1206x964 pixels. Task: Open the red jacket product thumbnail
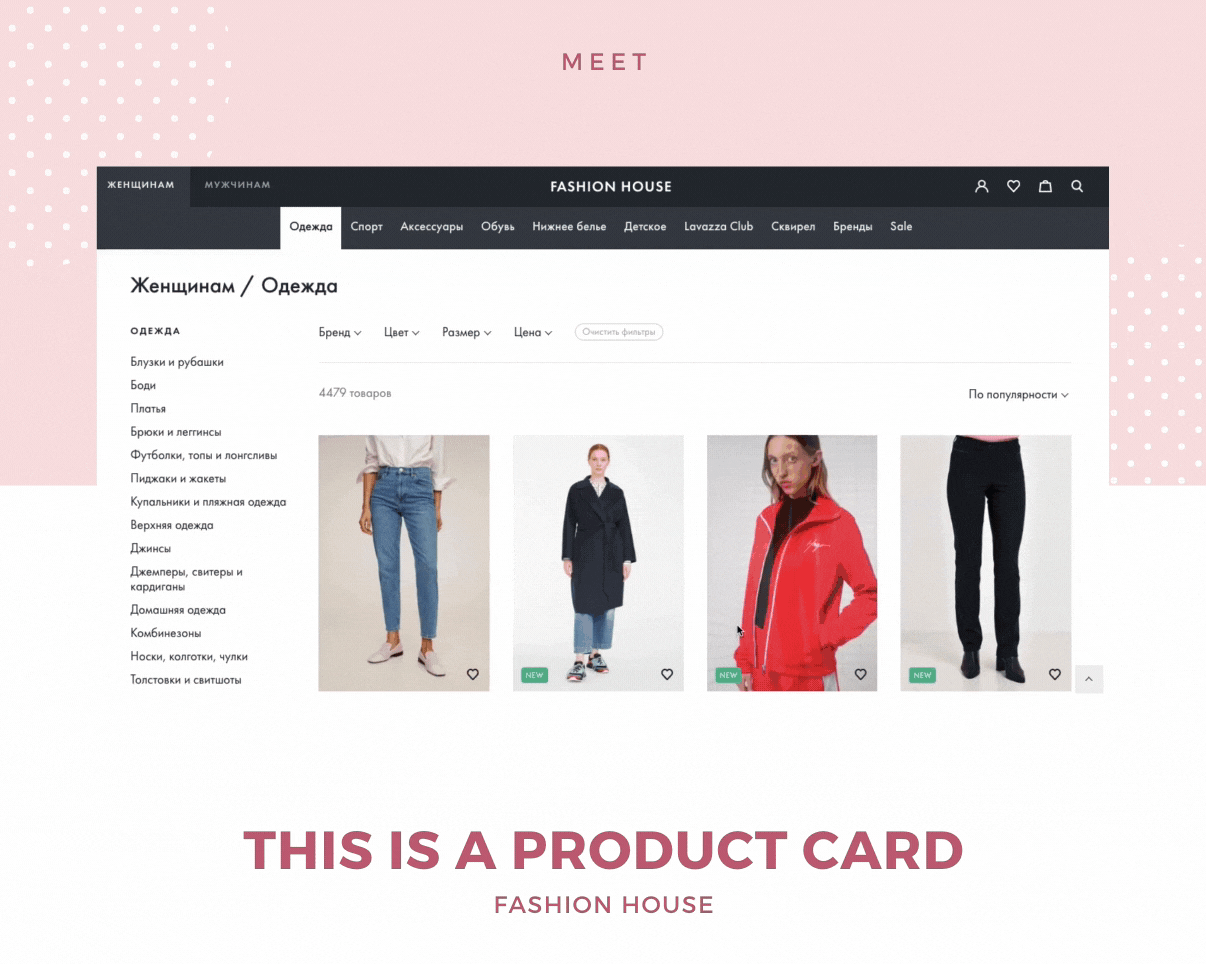tap(792, 563)
